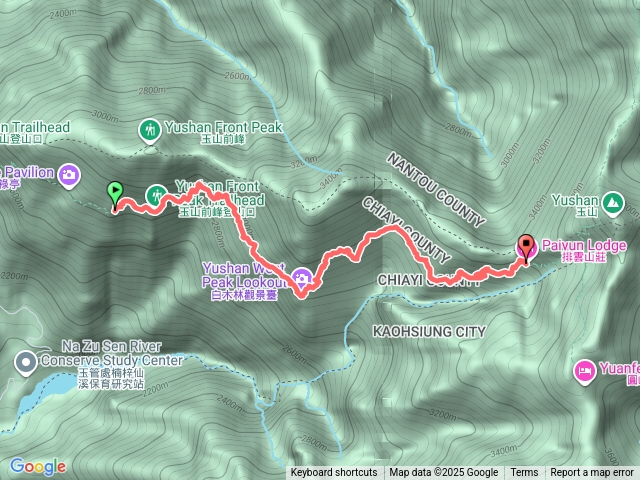Viewport: 640px width, 480px height.
Task: Open the Google logo link
Action: (x=38, y=467)
